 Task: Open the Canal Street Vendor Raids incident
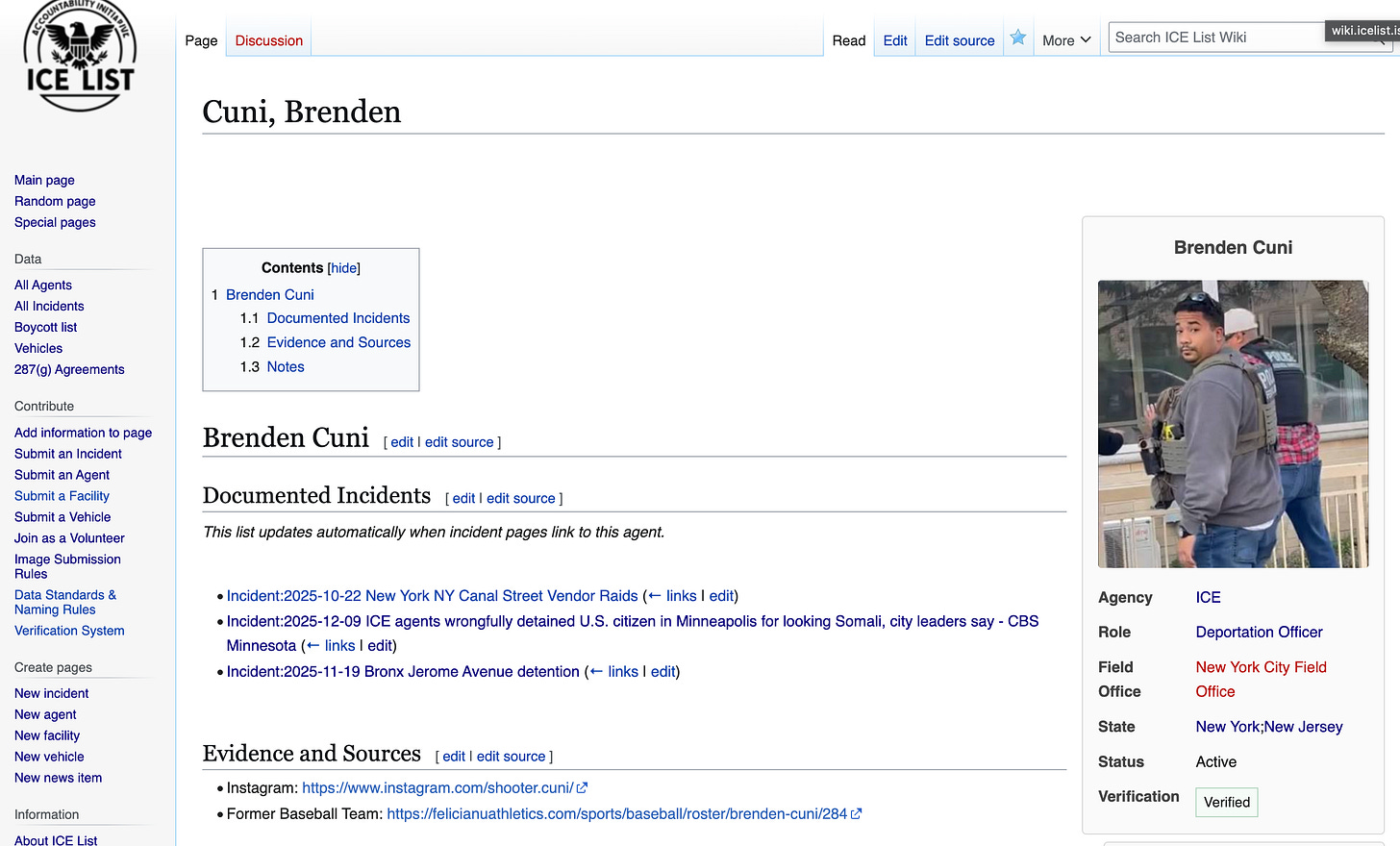pyautogui.click(x=433, y=596)
